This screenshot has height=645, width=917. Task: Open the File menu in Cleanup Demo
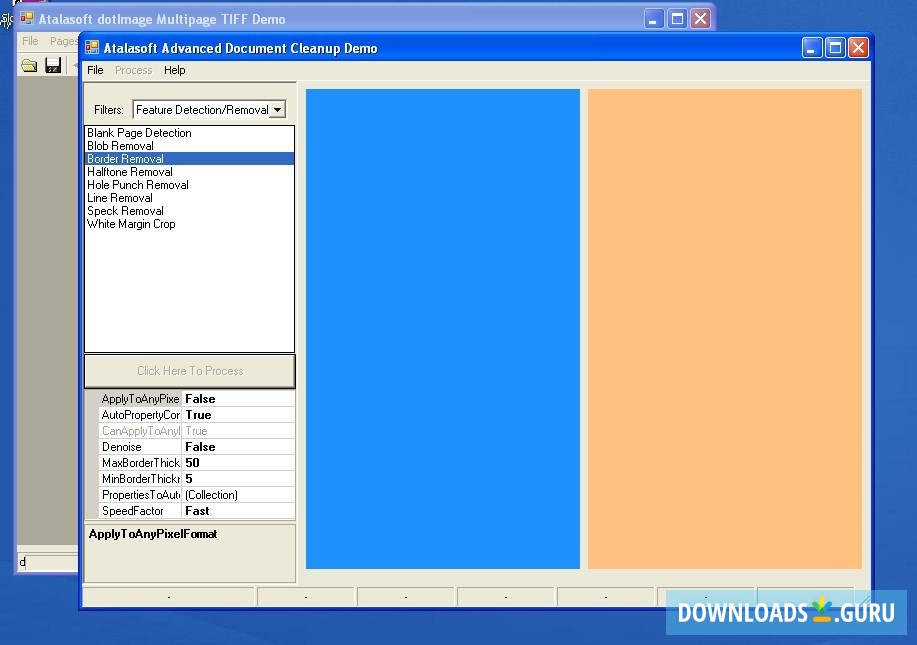95,70
